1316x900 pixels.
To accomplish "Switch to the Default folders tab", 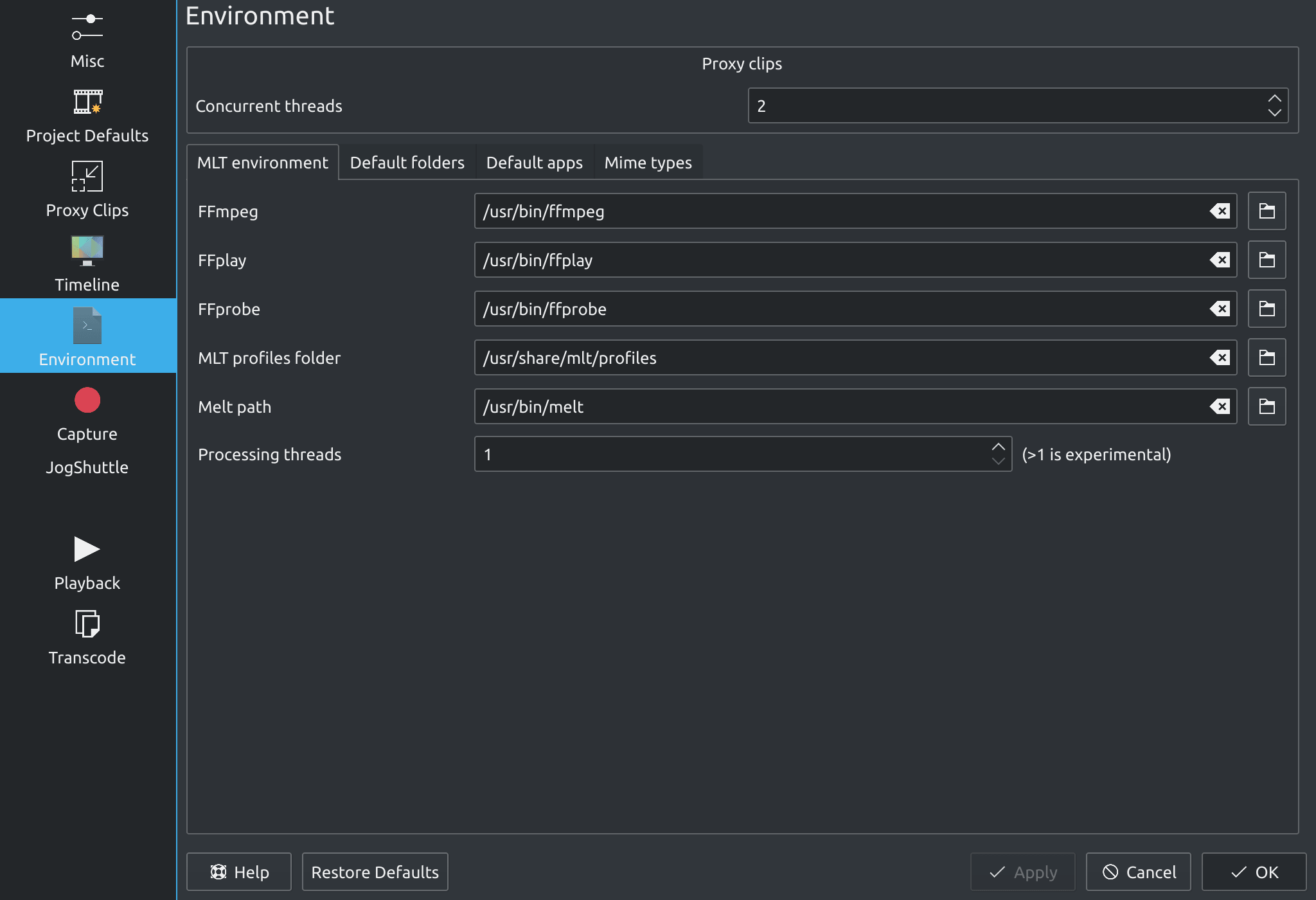I will point(407,163).
